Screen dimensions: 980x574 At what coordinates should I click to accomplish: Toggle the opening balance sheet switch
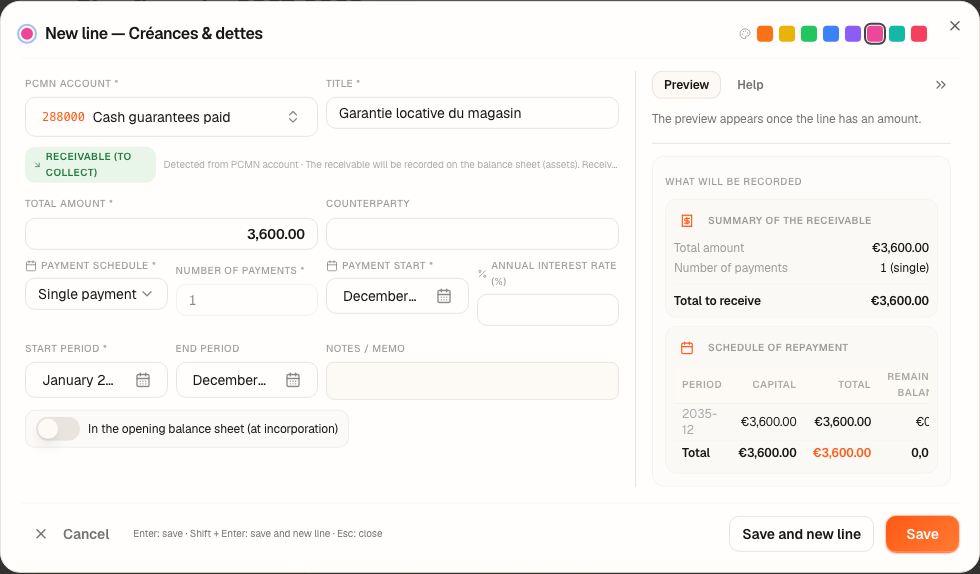tap(58, 429)
